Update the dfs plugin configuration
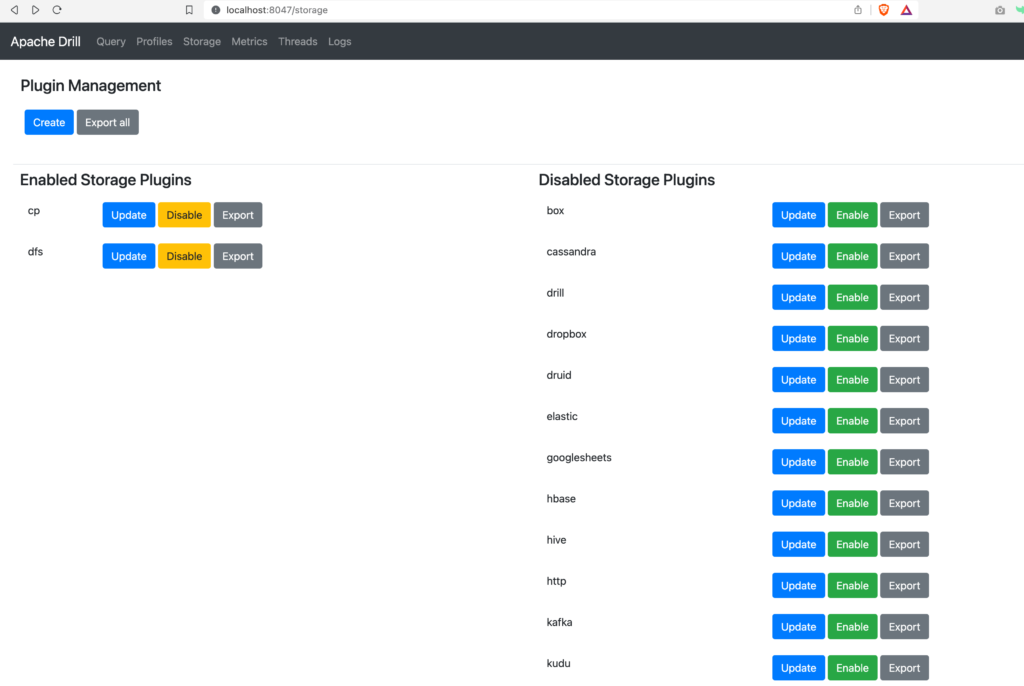This screenshot has height=686, width=1024. [128, 255]
